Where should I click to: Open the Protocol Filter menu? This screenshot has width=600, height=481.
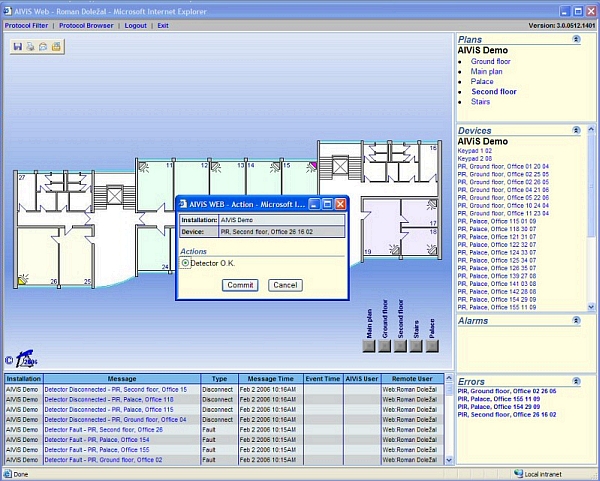click(x=26, y=26)
